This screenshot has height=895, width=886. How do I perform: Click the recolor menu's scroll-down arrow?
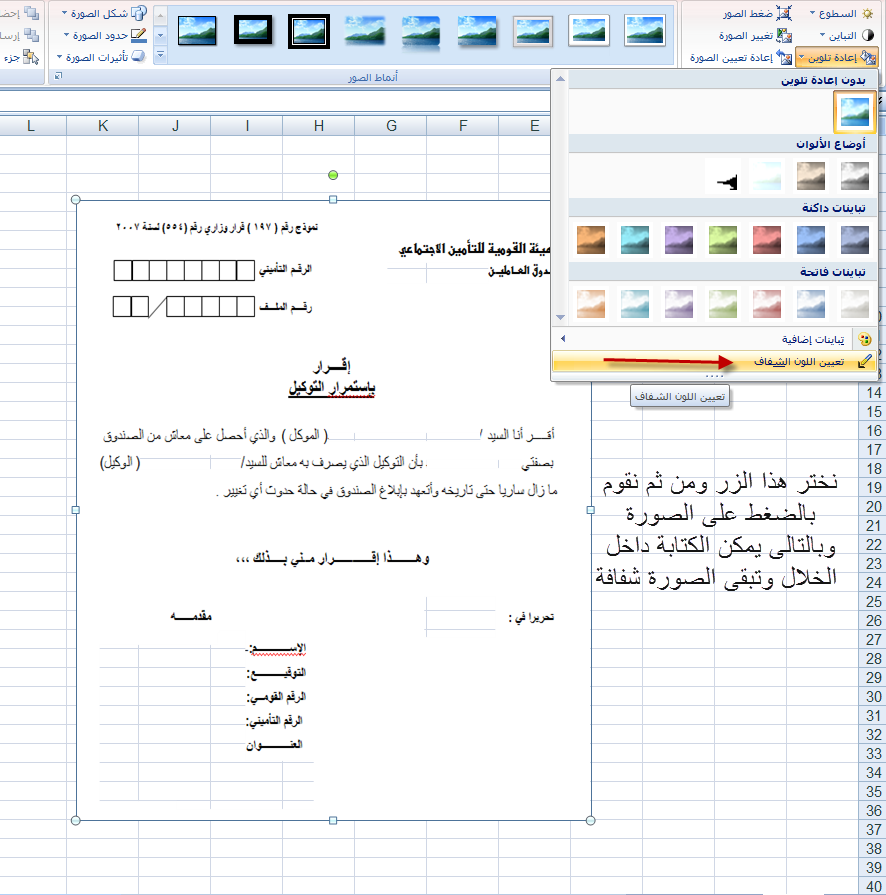(561, 317)
